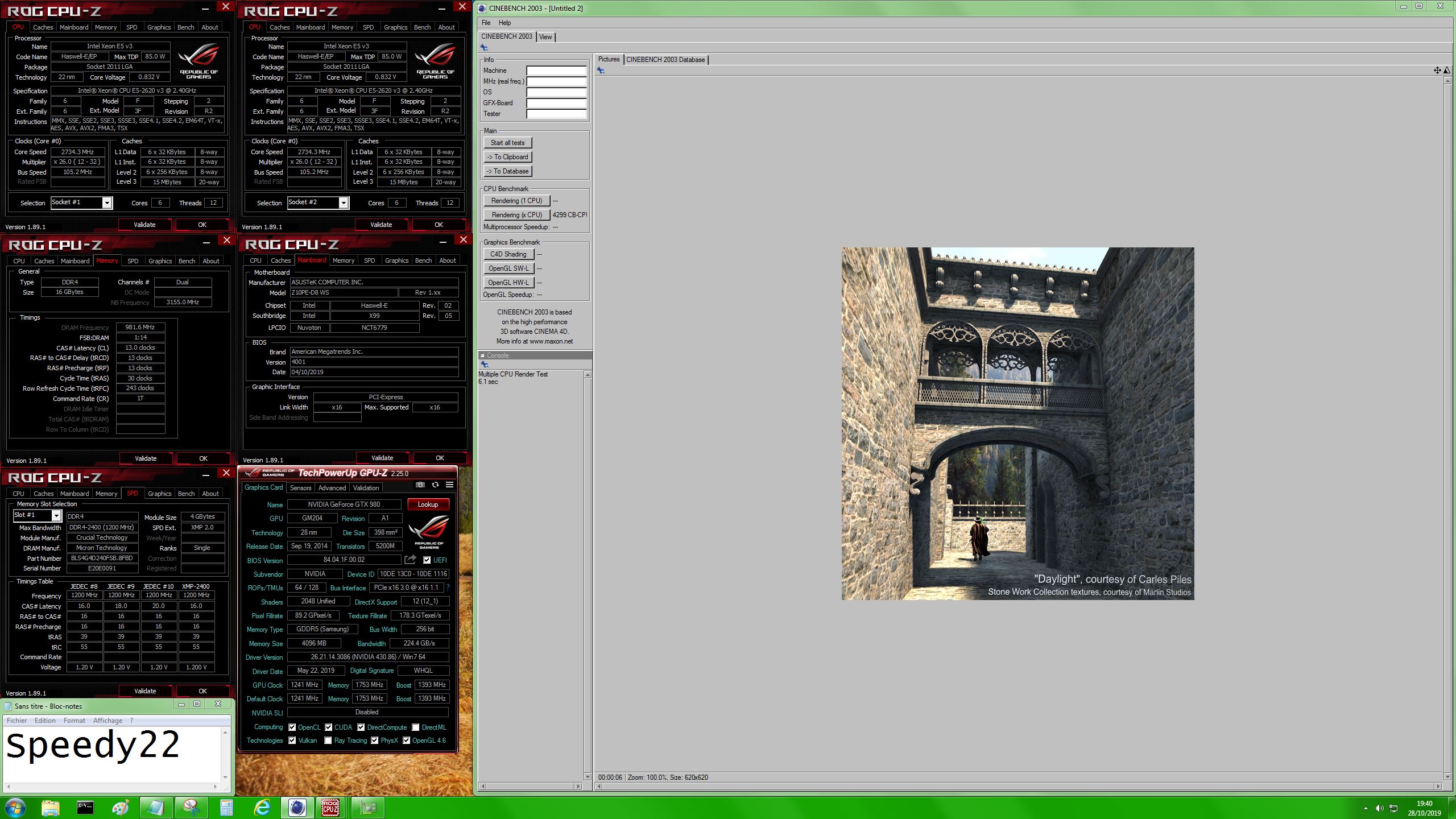Take a GPU-Z screenshot with camera icon
Viewport: 1456px width, 819px height.
click(x=420, y=485)
